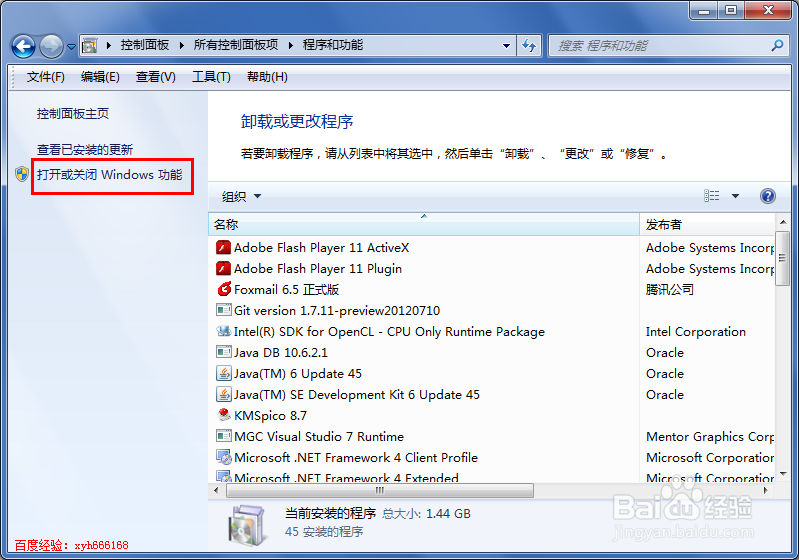The image size is (799, 560).
Task: Open the address bar history dropdown
Action: (506, 46)
